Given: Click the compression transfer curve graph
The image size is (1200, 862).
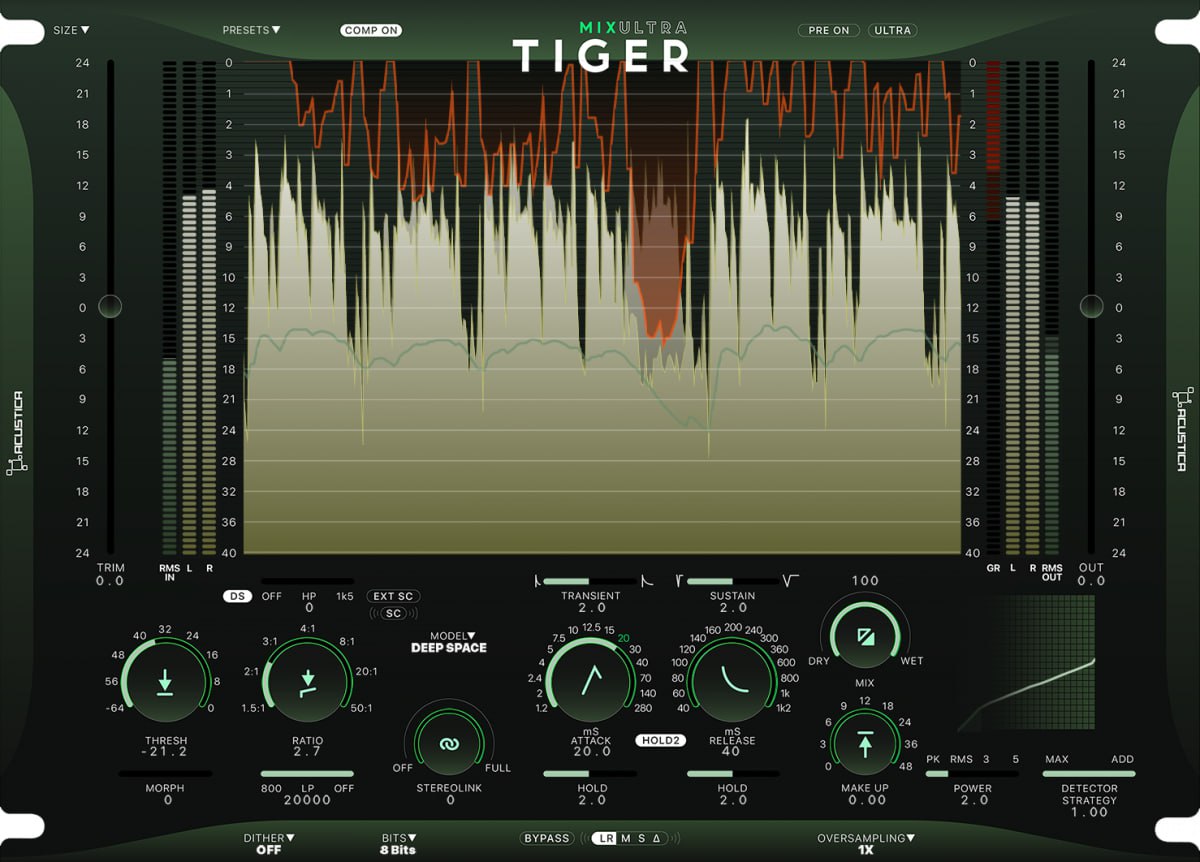Looking at the screenshot, I should pos(1025,663).
